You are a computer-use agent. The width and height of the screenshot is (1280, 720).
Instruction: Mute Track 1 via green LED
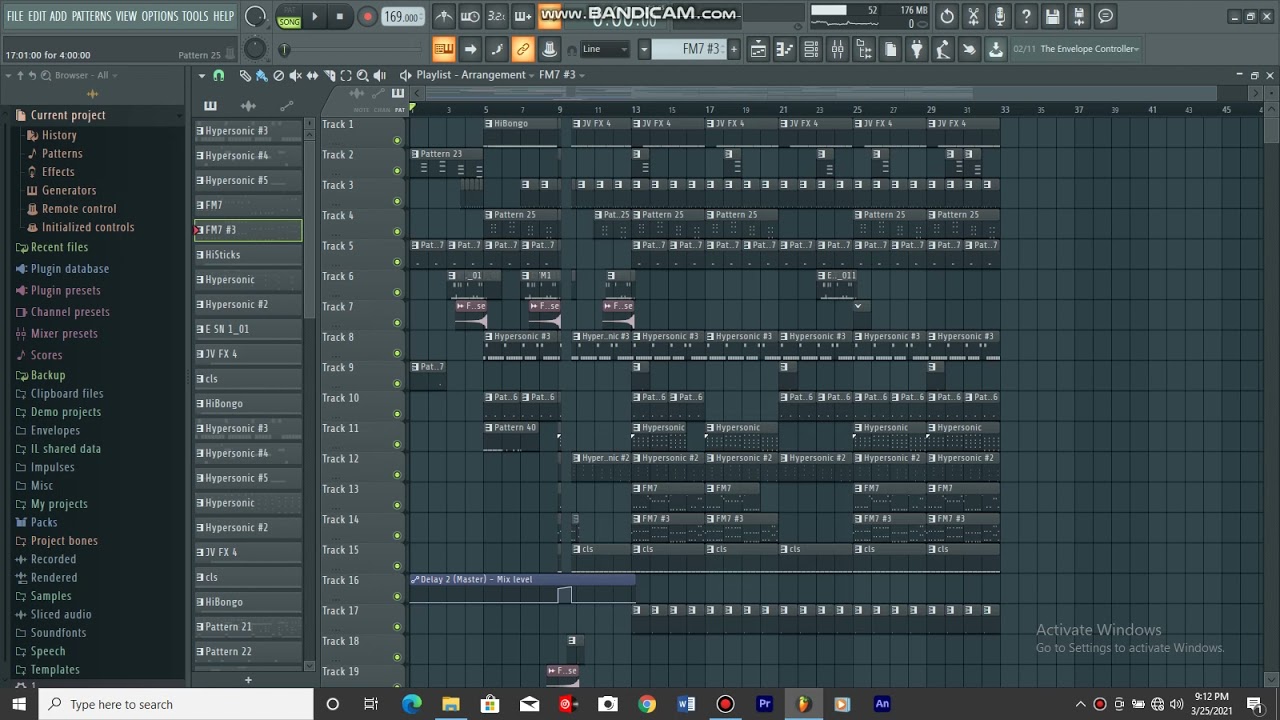pos(397,140)
